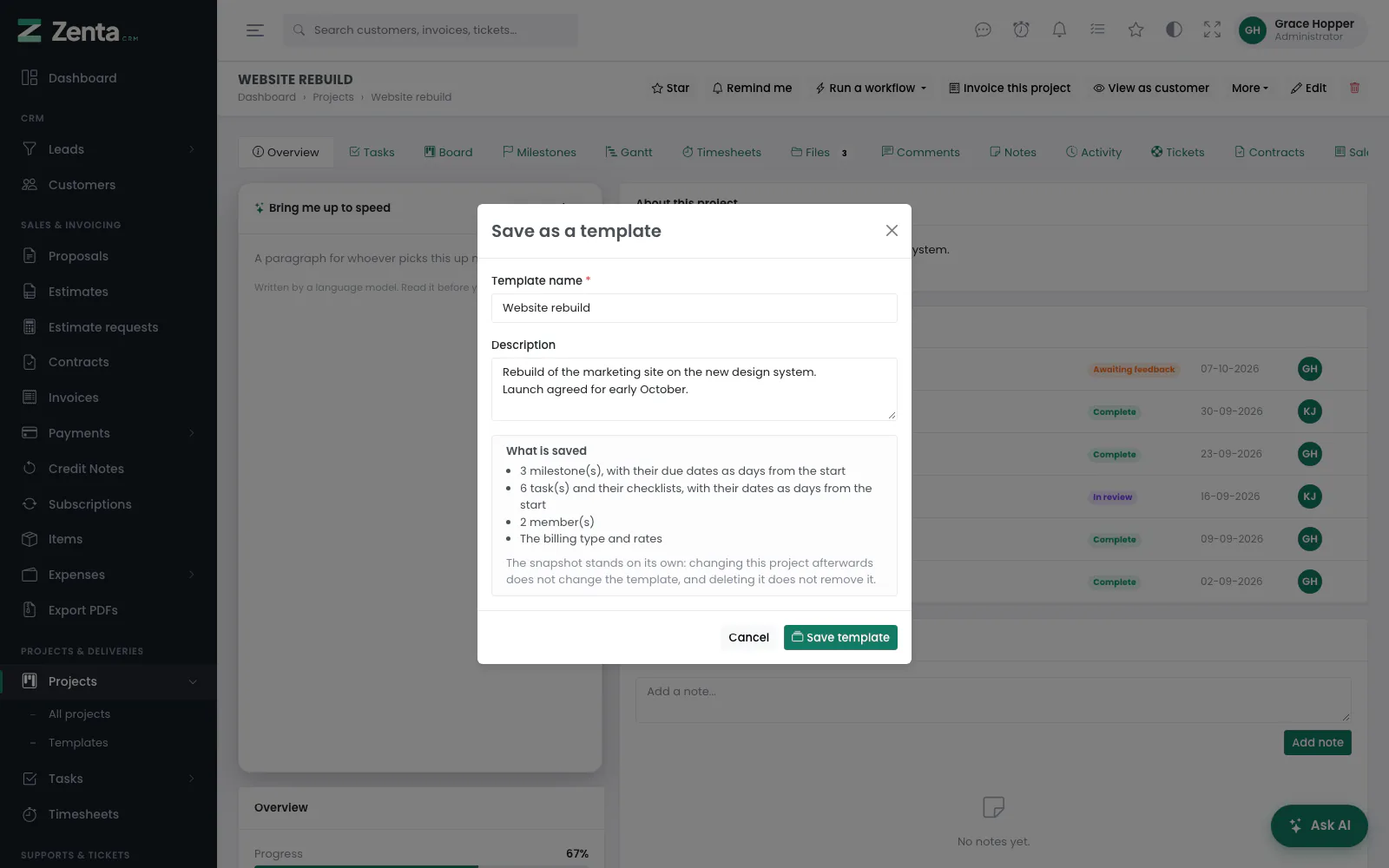This screenshot has width=1389, height=868.
Task: Switch to the Overview tab
Action: (286, 152)
